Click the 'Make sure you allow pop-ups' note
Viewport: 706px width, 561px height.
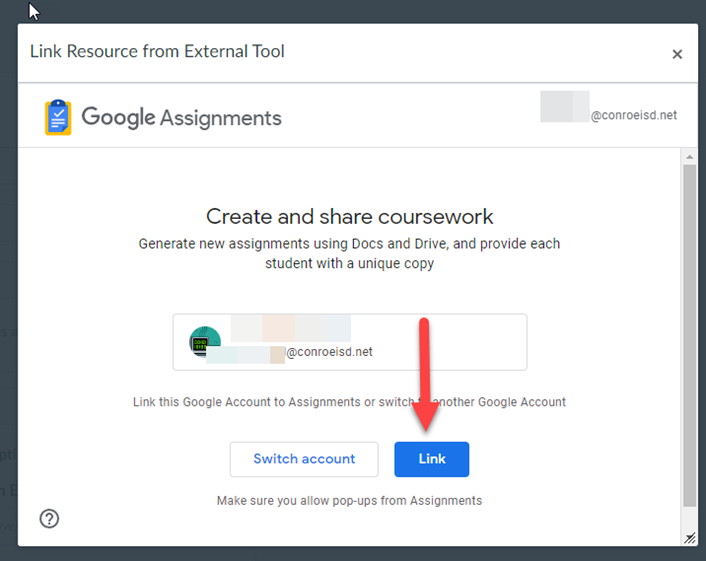coord(349,500)
